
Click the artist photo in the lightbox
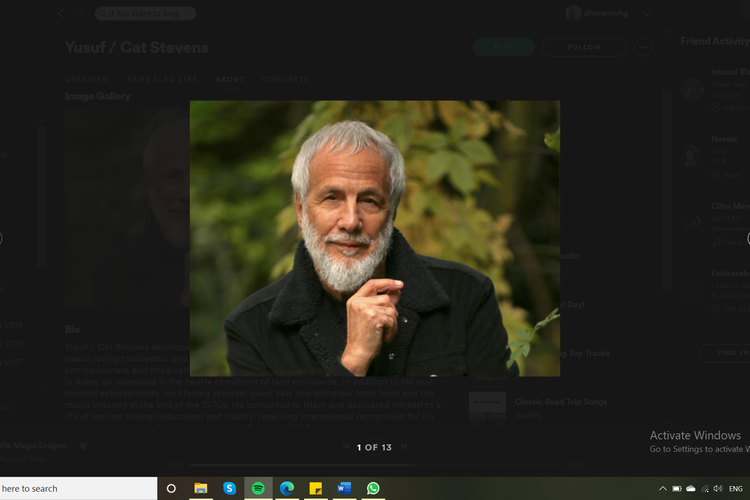point(374,238)
